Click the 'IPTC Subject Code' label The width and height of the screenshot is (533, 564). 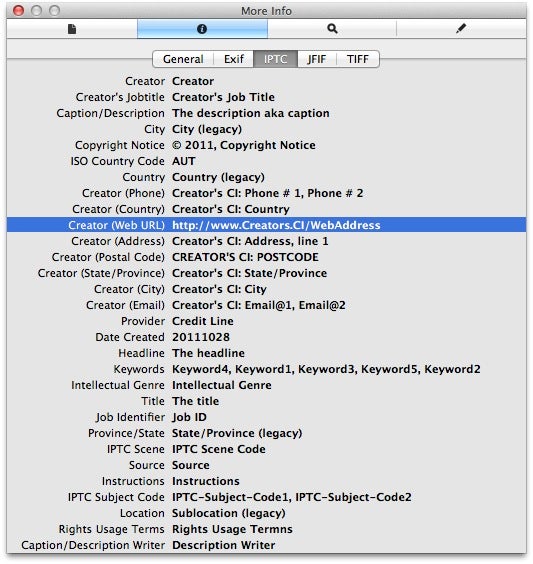click(x=116, y=497)
